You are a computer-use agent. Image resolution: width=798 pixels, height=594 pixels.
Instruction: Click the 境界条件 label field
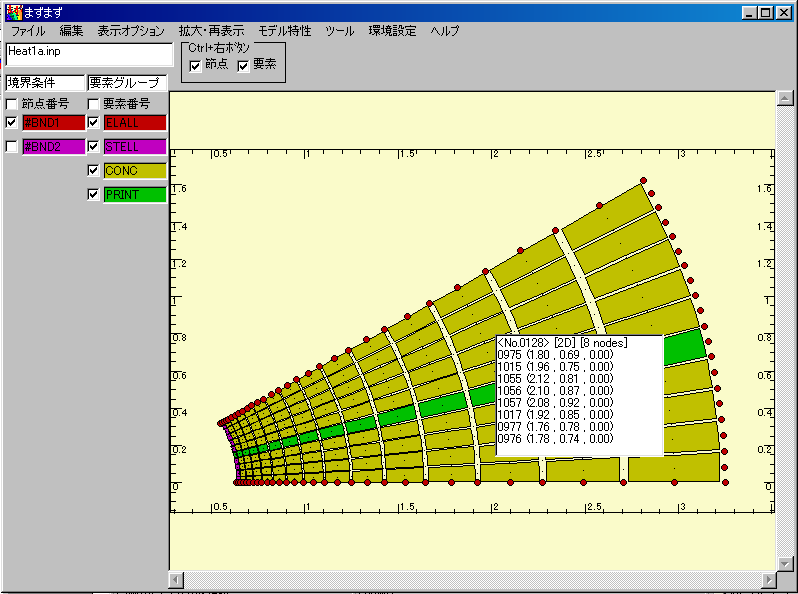tap(43, 83)
